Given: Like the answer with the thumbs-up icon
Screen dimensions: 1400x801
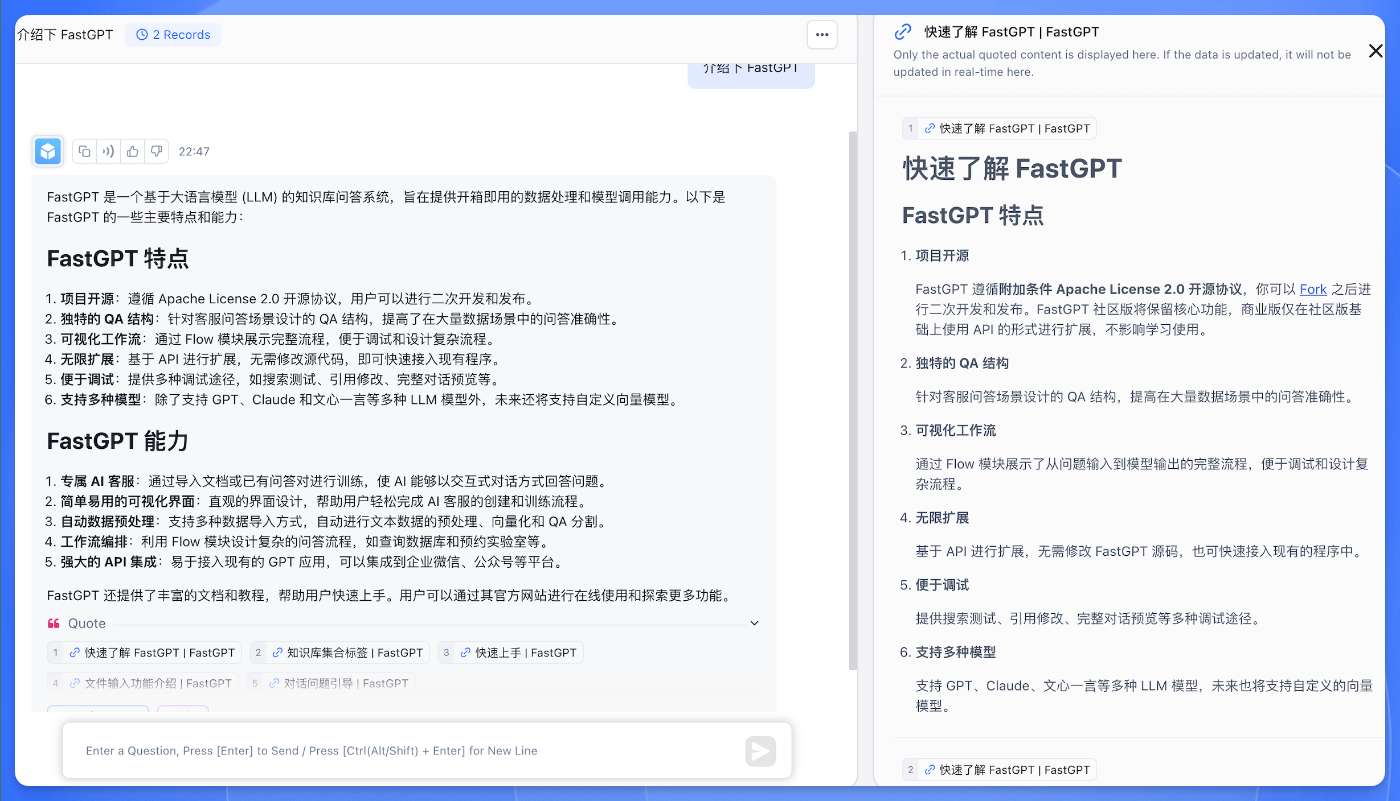Looking at the screenshot, I should (132, 151).
